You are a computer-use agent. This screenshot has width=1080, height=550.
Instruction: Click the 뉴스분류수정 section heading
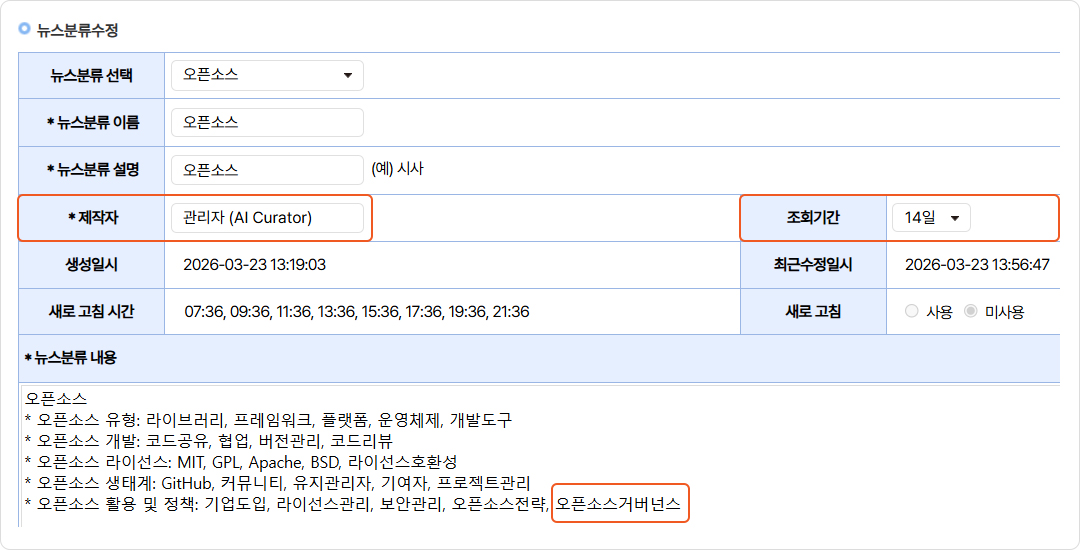pyautogui.click(x=78, y=30)
